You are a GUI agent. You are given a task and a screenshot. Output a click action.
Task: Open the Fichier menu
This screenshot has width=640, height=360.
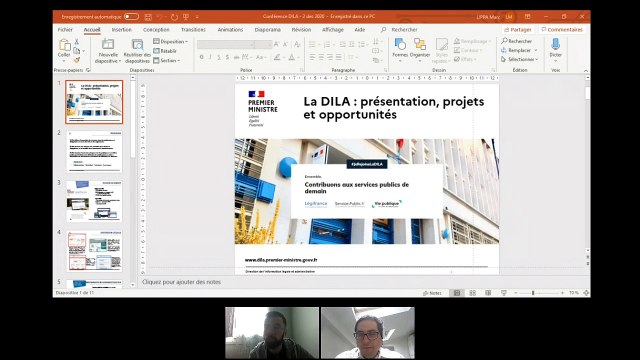click(x=65, y=30)
